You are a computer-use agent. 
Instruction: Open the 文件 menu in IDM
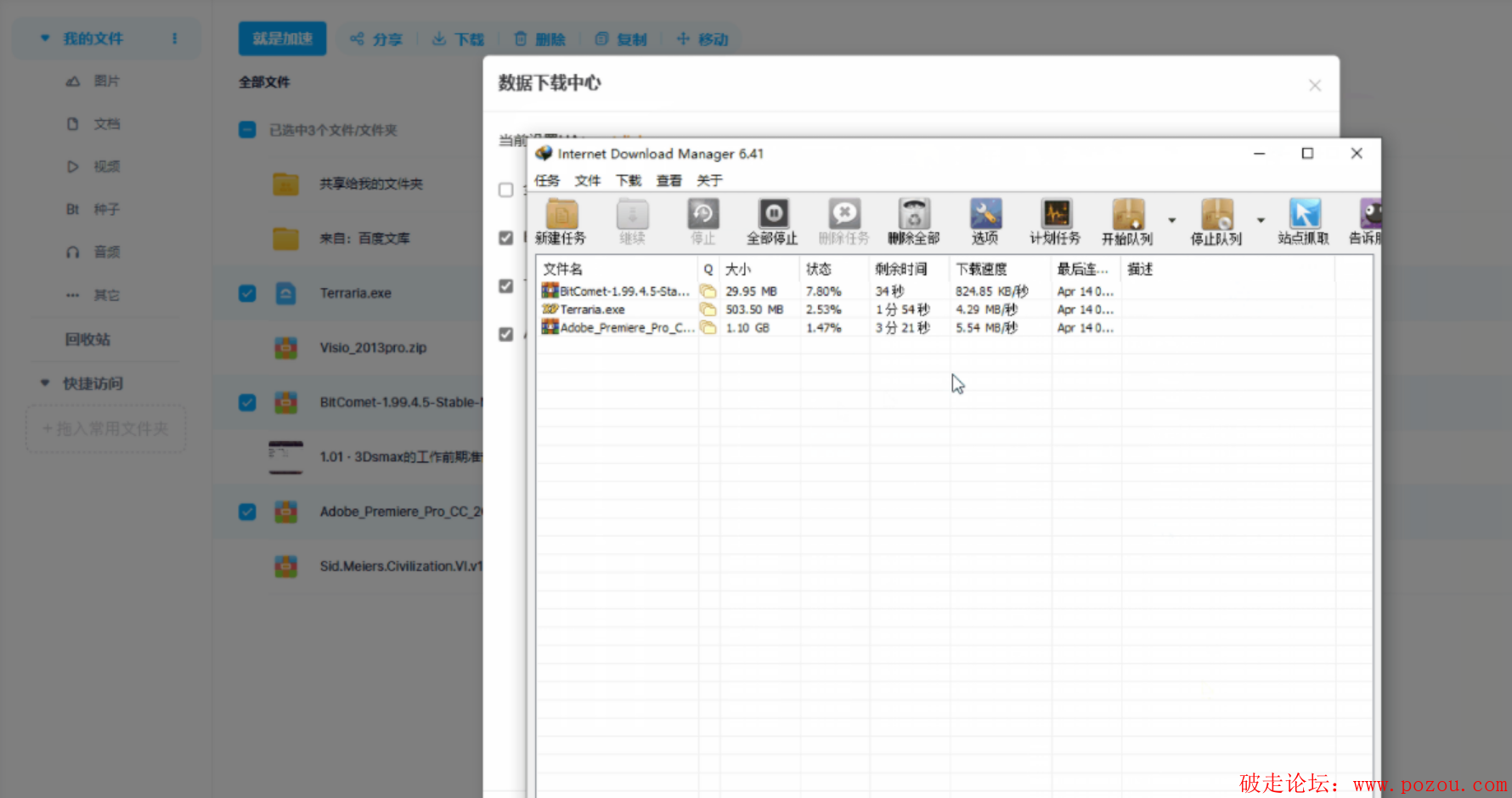pos(588,180)
